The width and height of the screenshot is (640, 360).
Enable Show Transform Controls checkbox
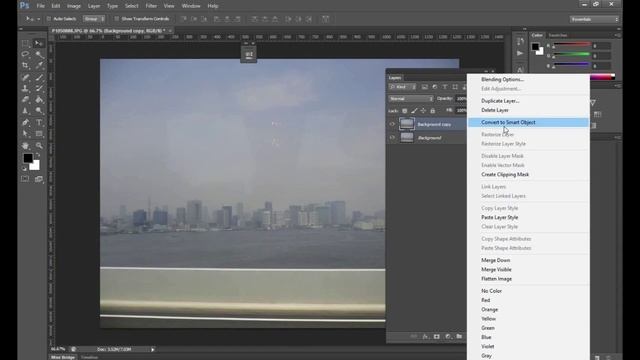116,19
